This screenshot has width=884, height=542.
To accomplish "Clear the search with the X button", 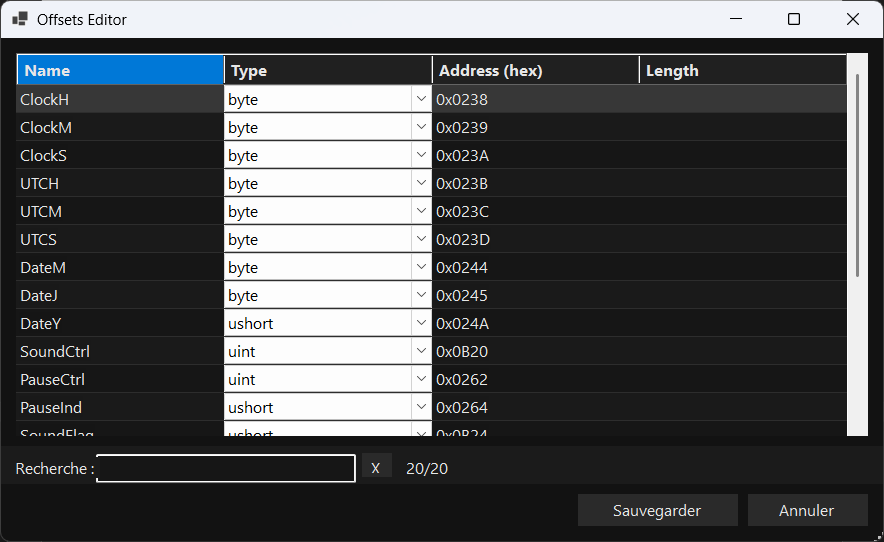I will coord(376,468).
